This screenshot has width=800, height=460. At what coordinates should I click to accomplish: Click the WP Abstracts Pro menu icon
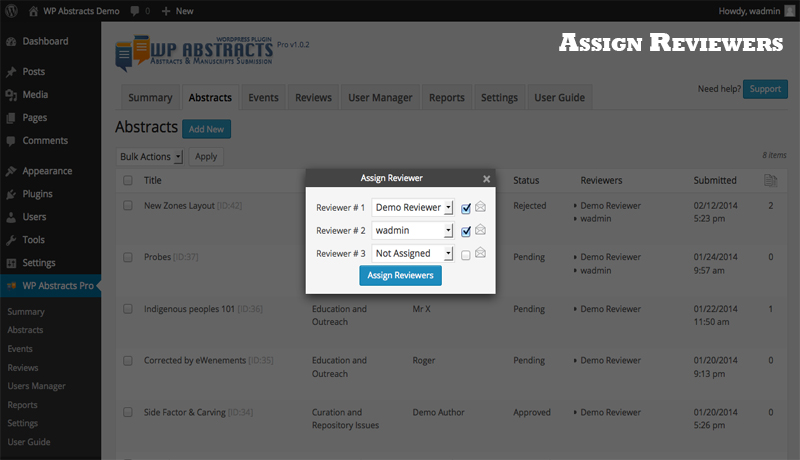[11, 286]
